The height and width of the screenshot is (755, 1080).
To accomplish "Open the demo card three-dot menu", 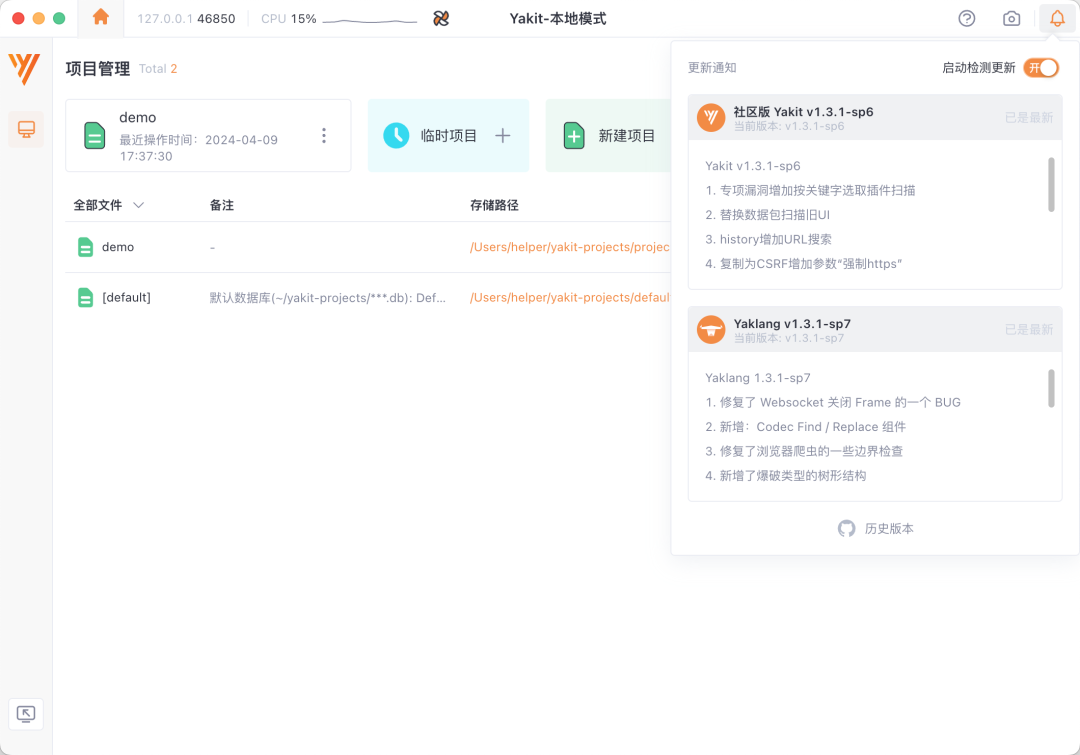I will click(324, 136).
